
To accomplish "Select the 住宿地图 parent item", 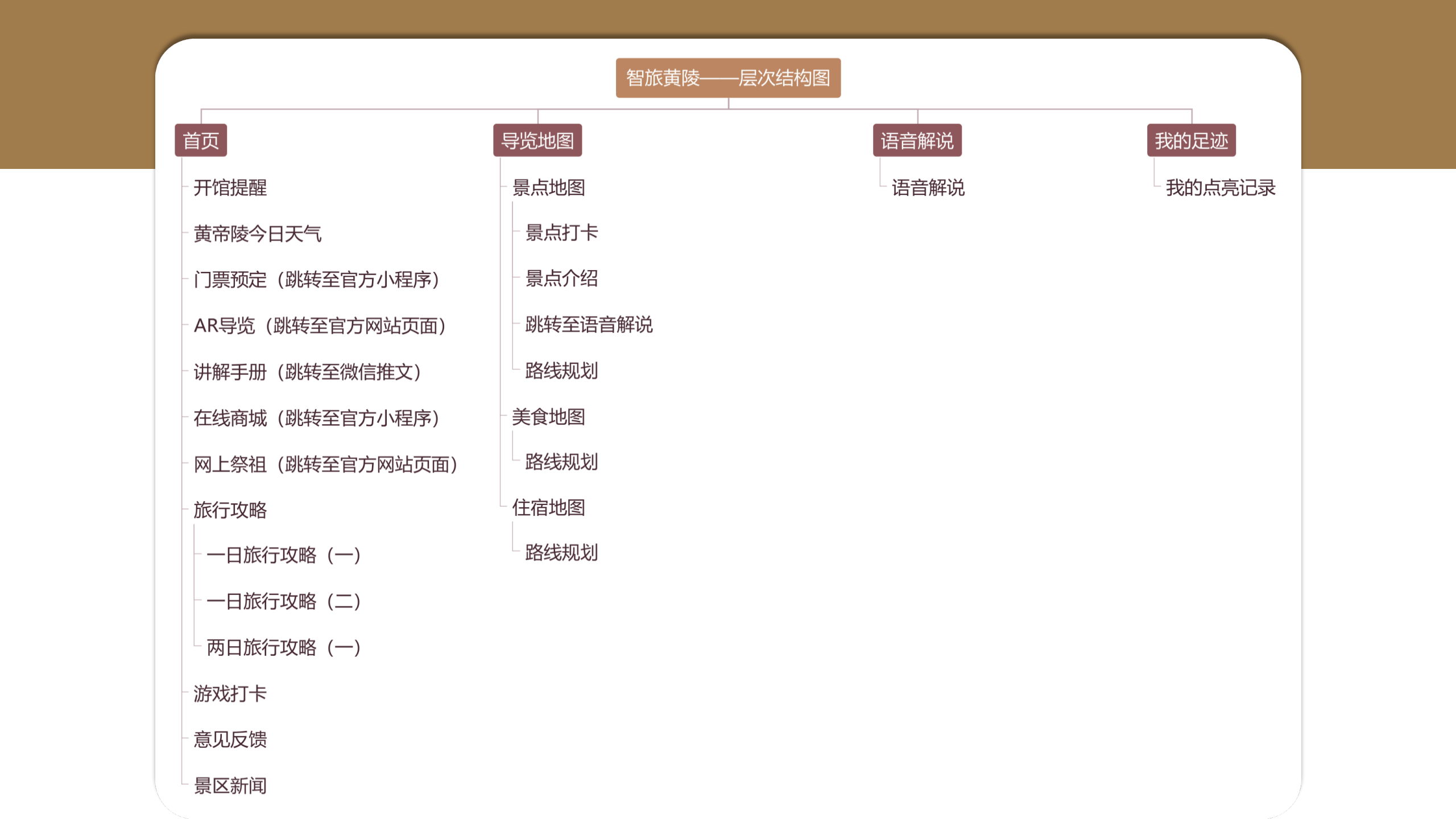I will tap(549, 508).
